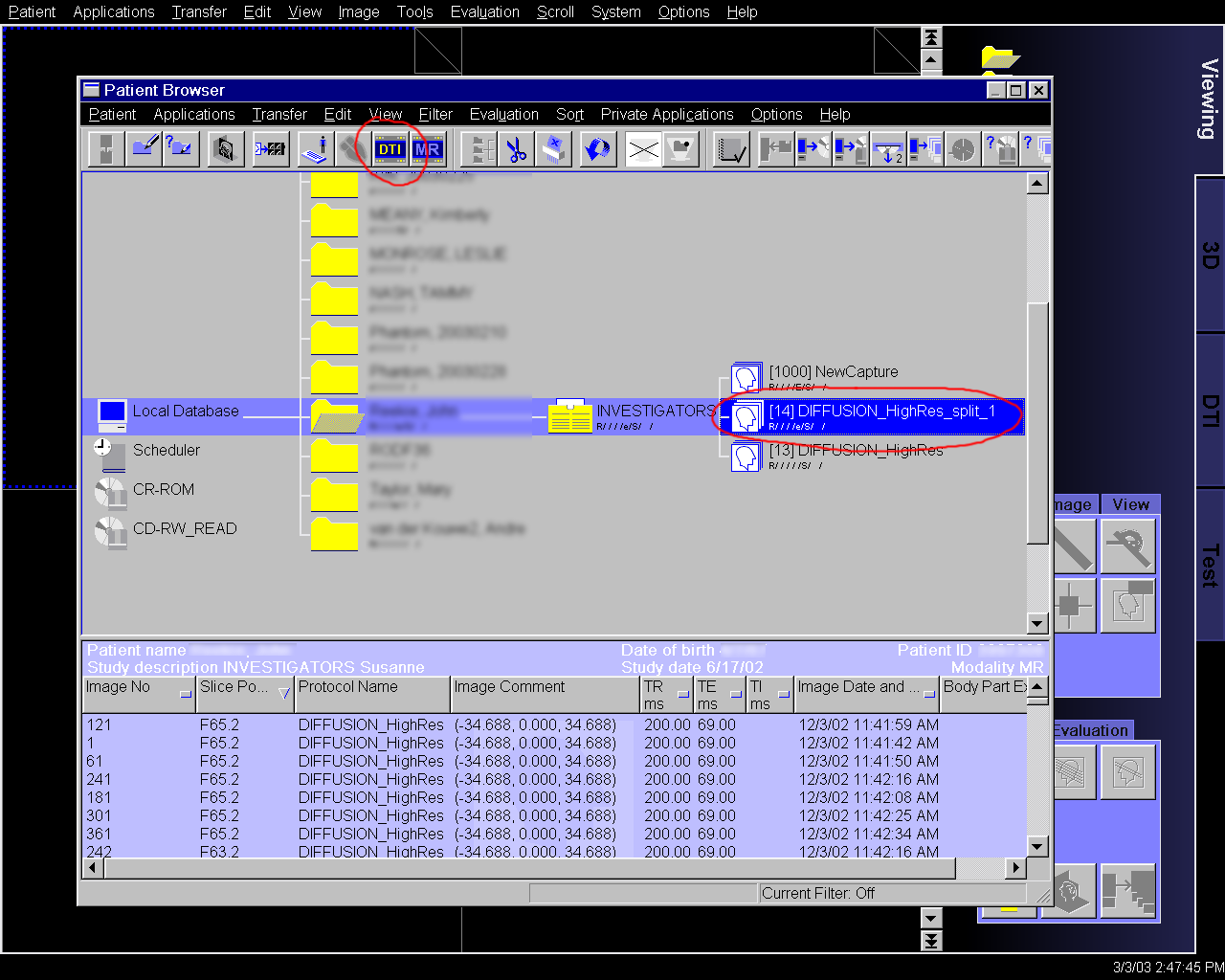1225x980 pixels.
Task: Click up arrow of patient tree scrollbar
Action: [1037, 184]
